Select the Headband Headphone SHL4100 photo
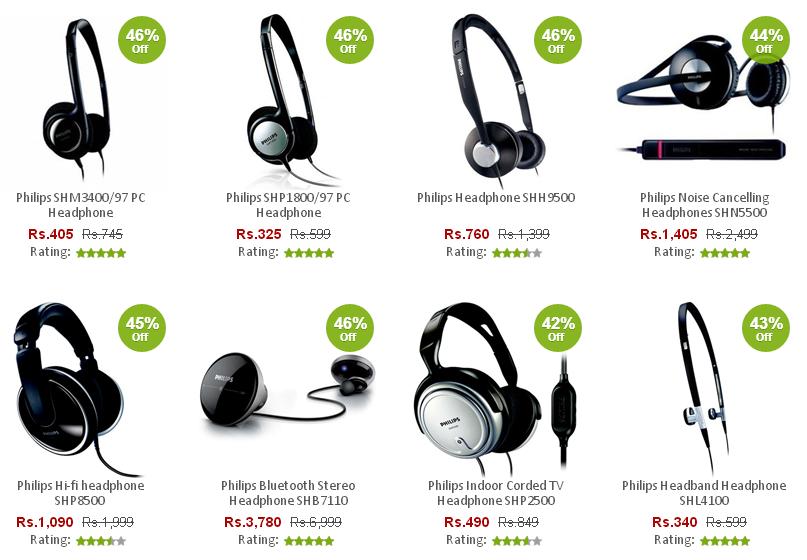 (x=704, y=387)
